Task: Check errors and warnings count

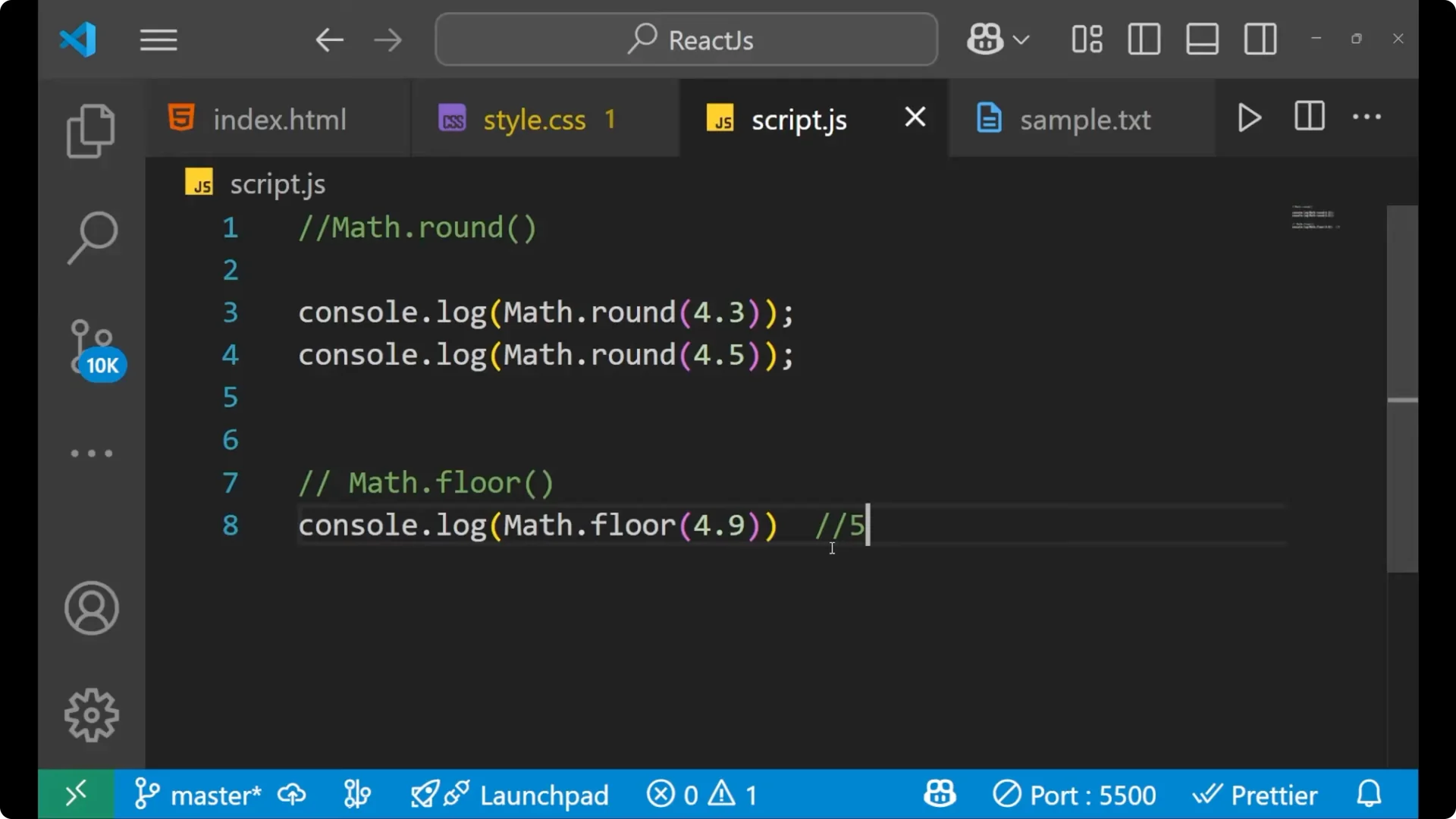Action: [x=701, y=794]
